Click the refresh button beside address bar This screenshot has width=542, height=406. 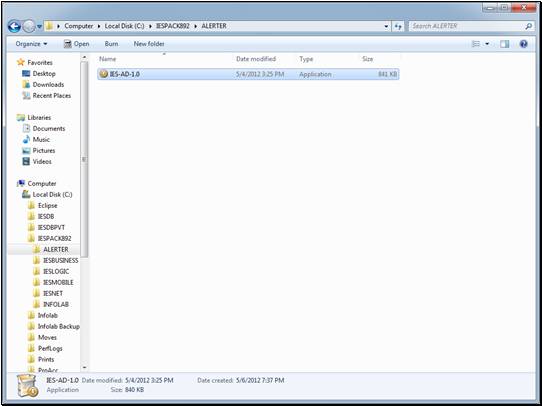[x=398, y=26]
